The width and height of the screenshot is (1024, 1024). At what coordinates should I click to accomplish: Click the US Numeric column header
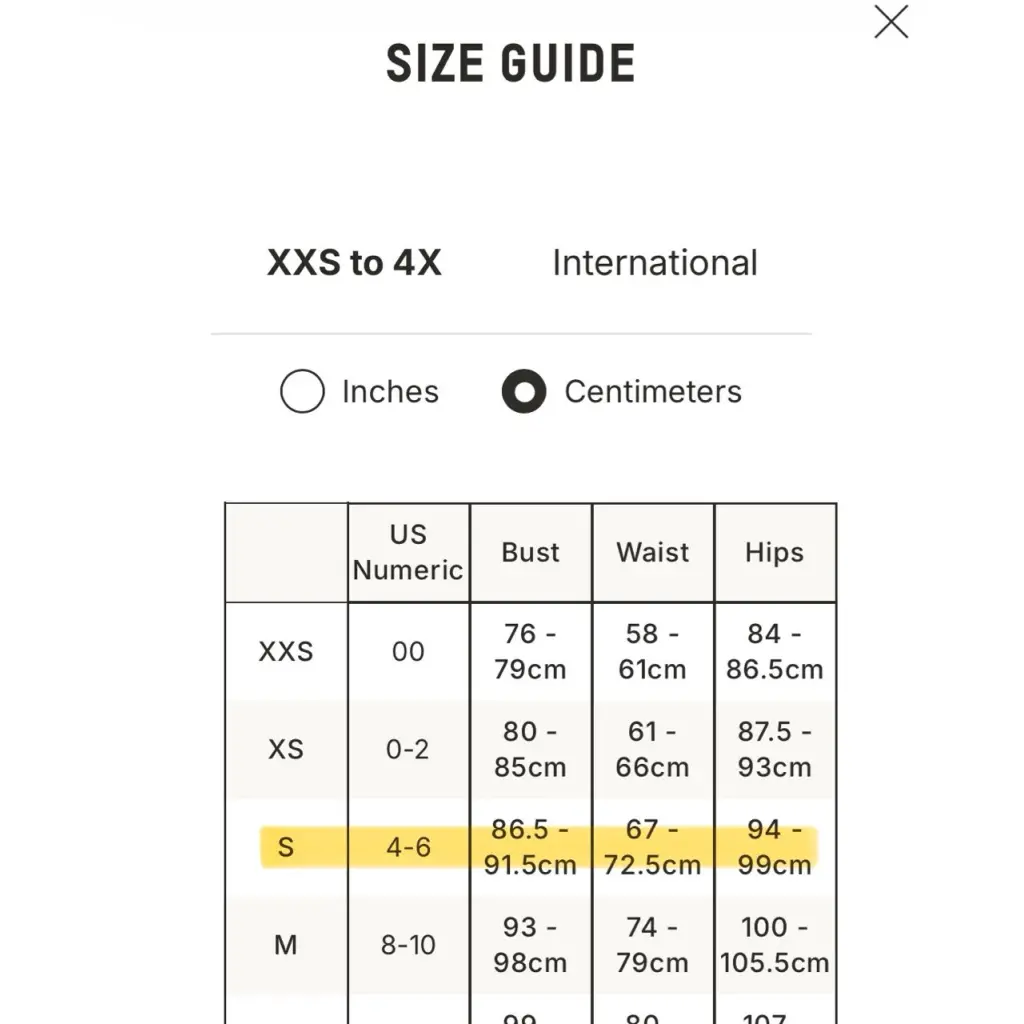408,552
